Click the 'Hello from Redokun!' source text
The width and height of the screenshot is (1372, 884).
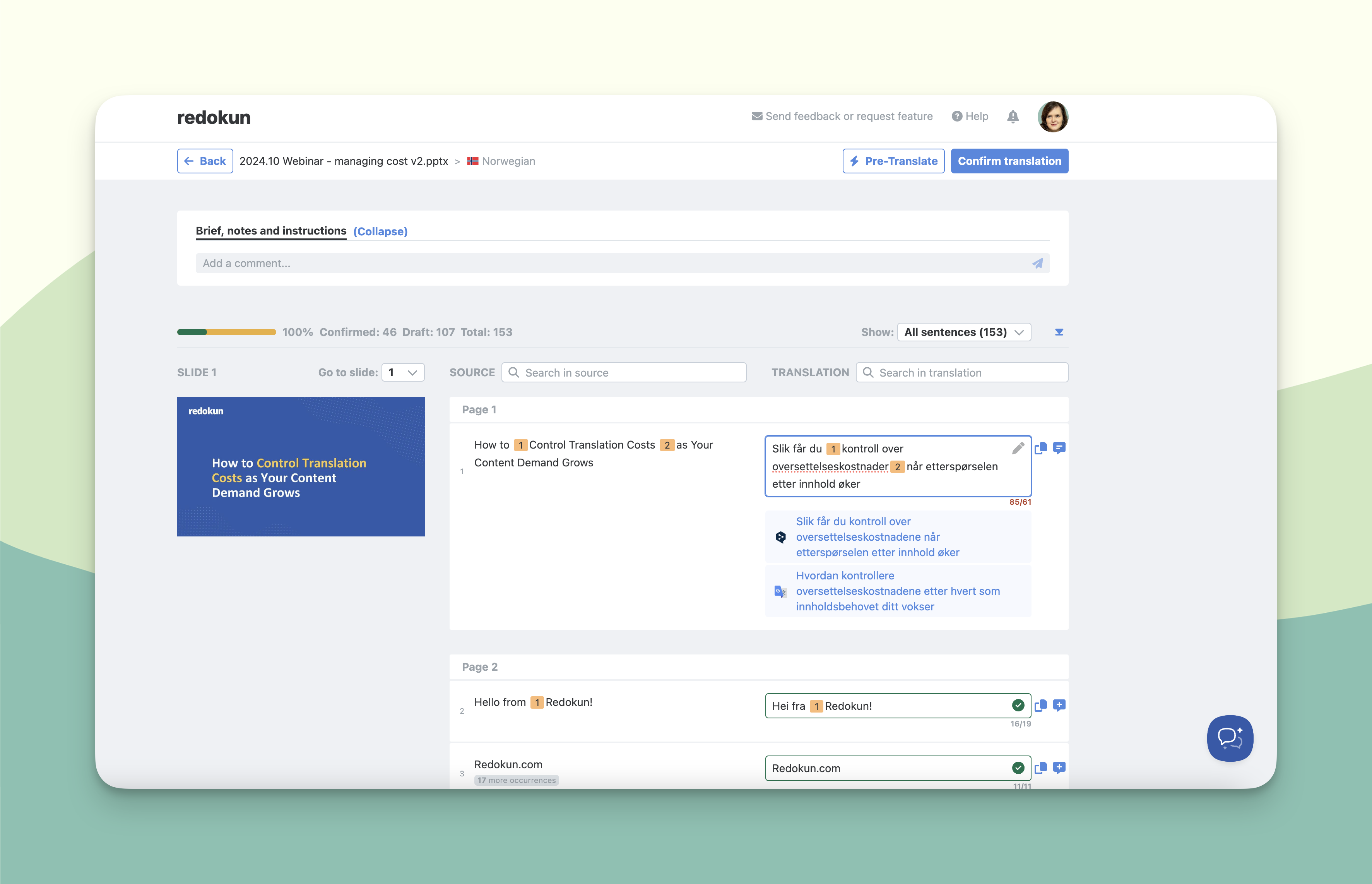coord(533,702)
